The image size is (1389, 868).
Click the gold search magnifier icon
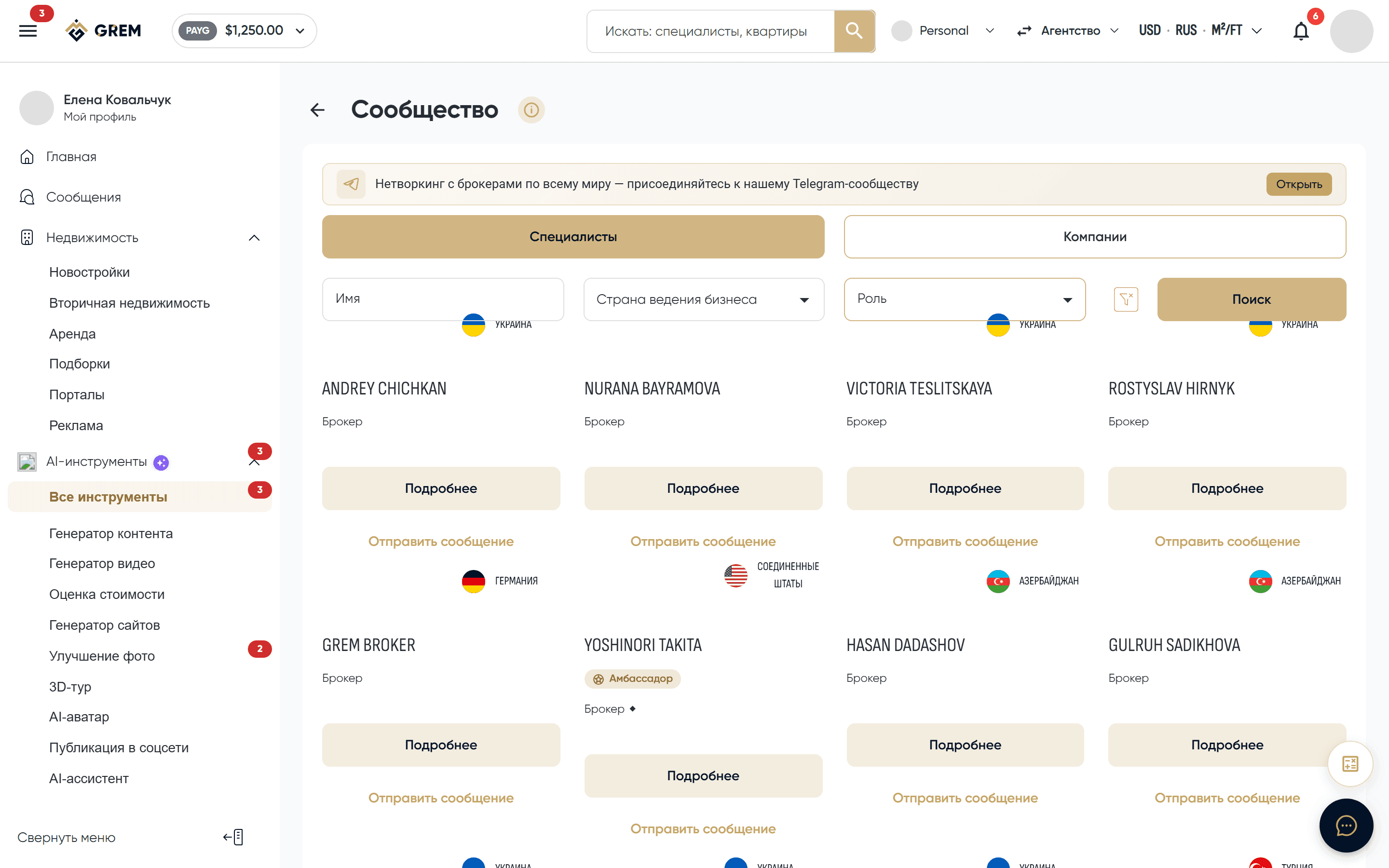point(854,31)
